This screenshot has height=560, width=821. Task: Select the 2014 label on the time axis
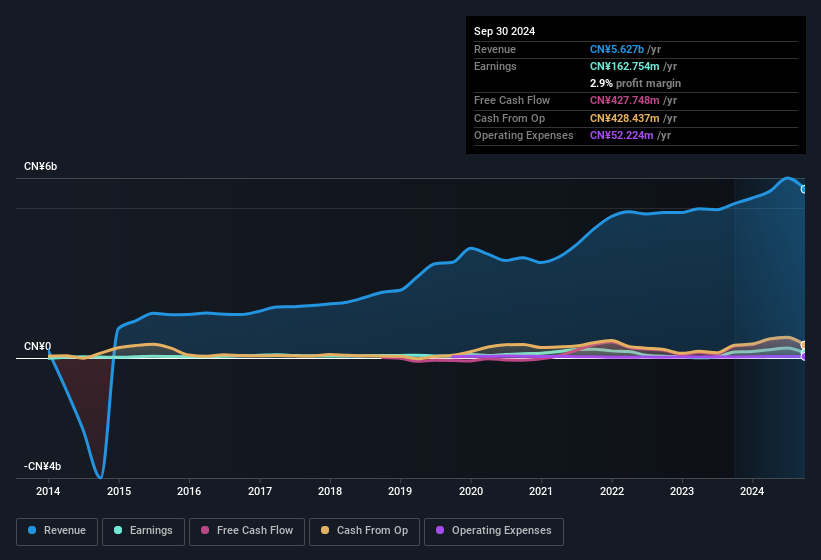click(x=48, y=491)
